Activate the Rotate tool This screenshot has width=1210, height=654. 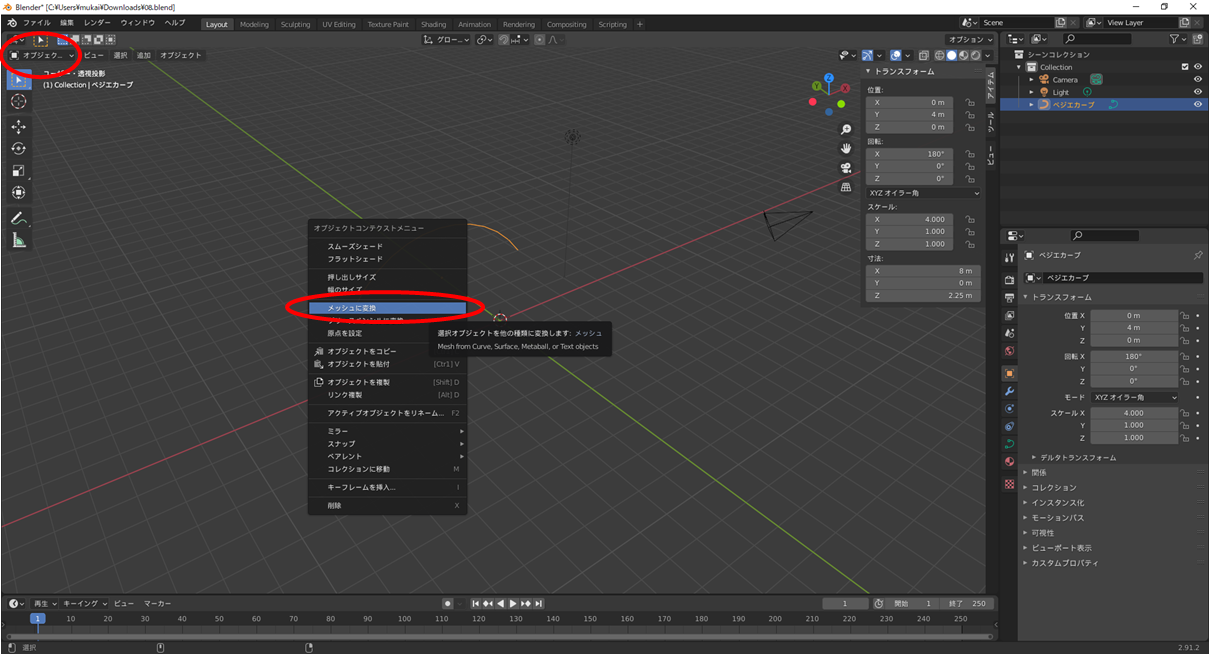pos(19,149)
